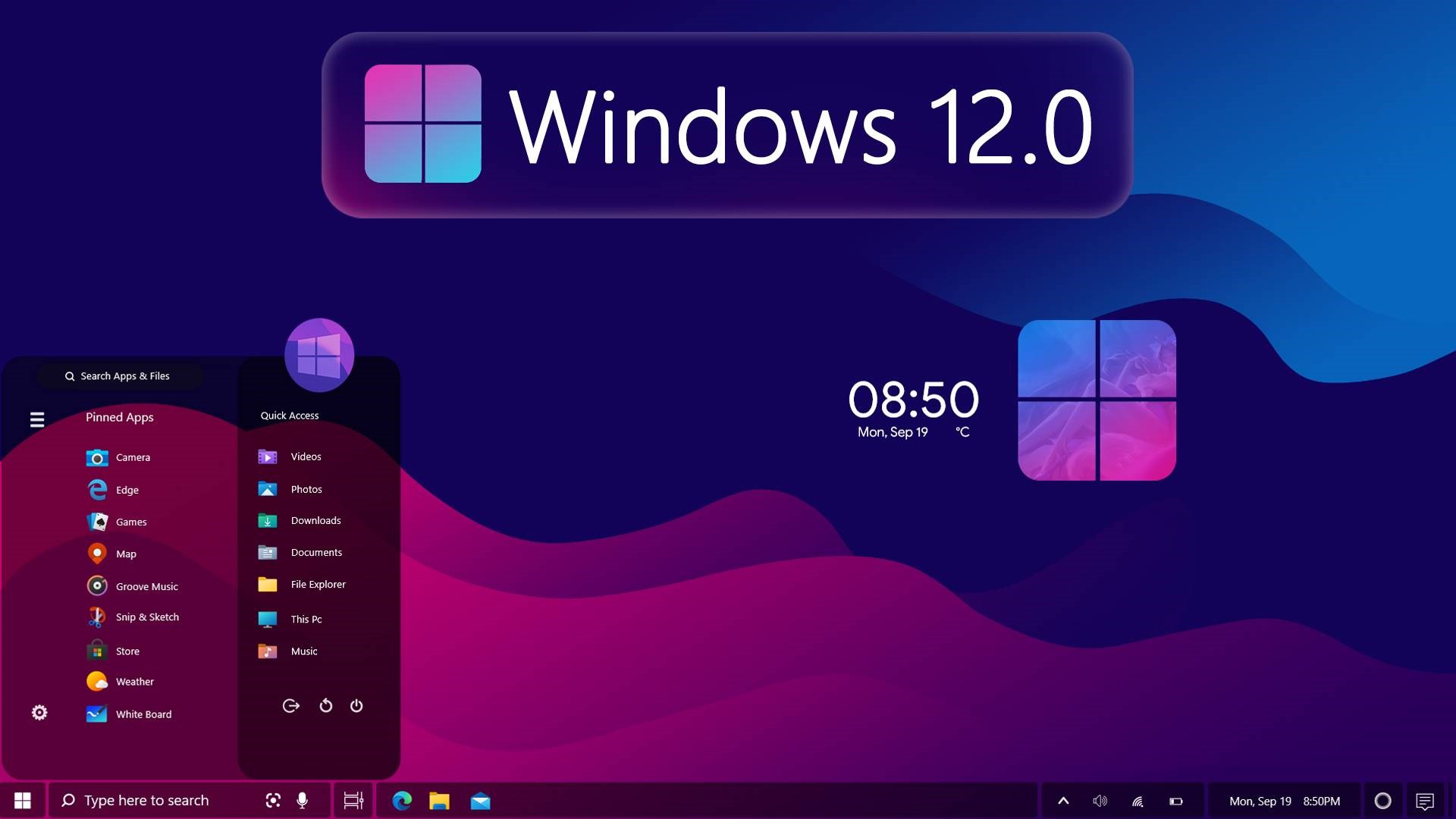The height and width of the screenshot is (819, 1456).
Task: Click the Restart button in Start menu
Action: pyautogui.click(x=325, y=706)
